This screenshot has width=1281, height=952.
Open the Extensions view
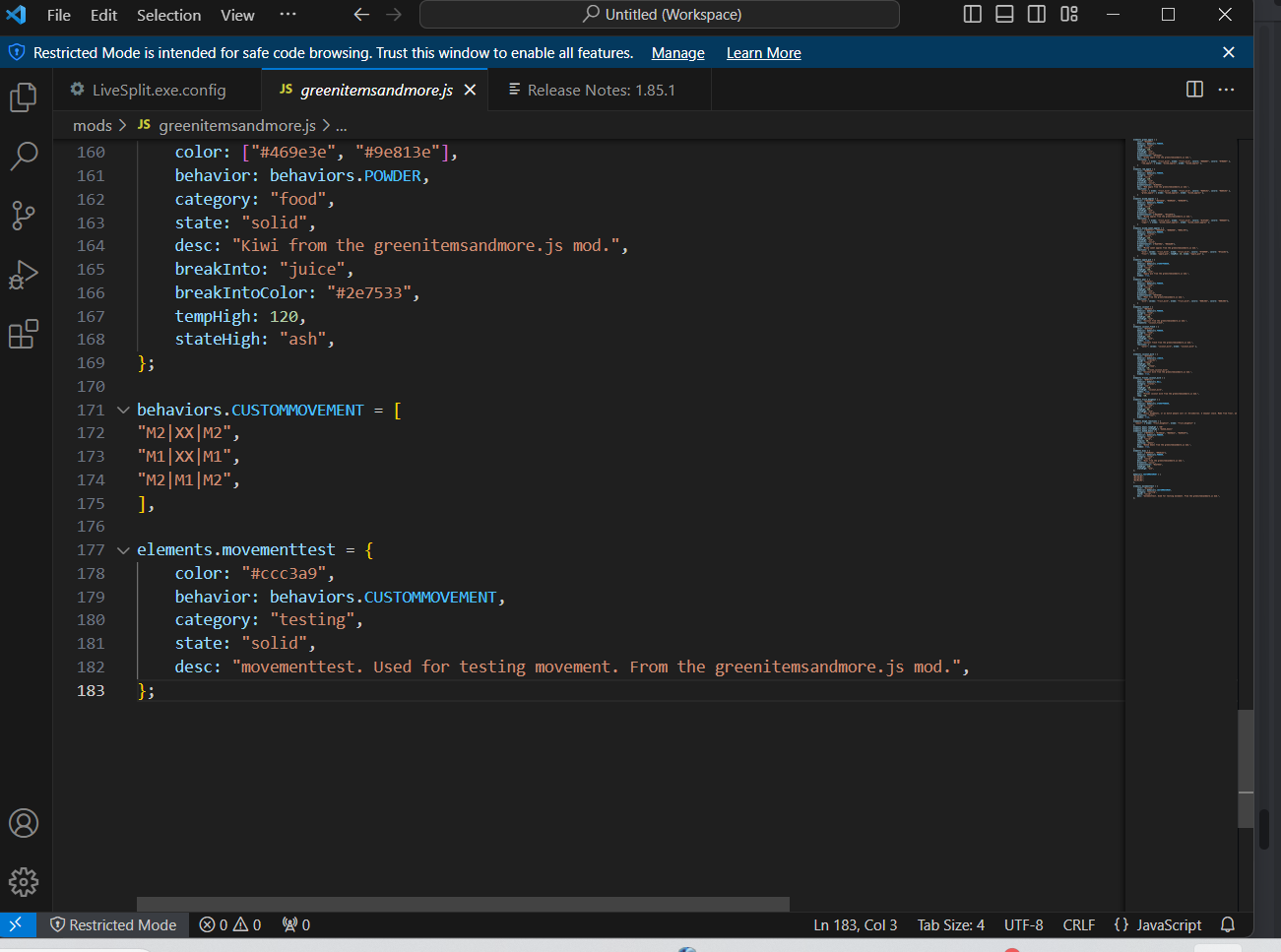click(x=24, y=335)
